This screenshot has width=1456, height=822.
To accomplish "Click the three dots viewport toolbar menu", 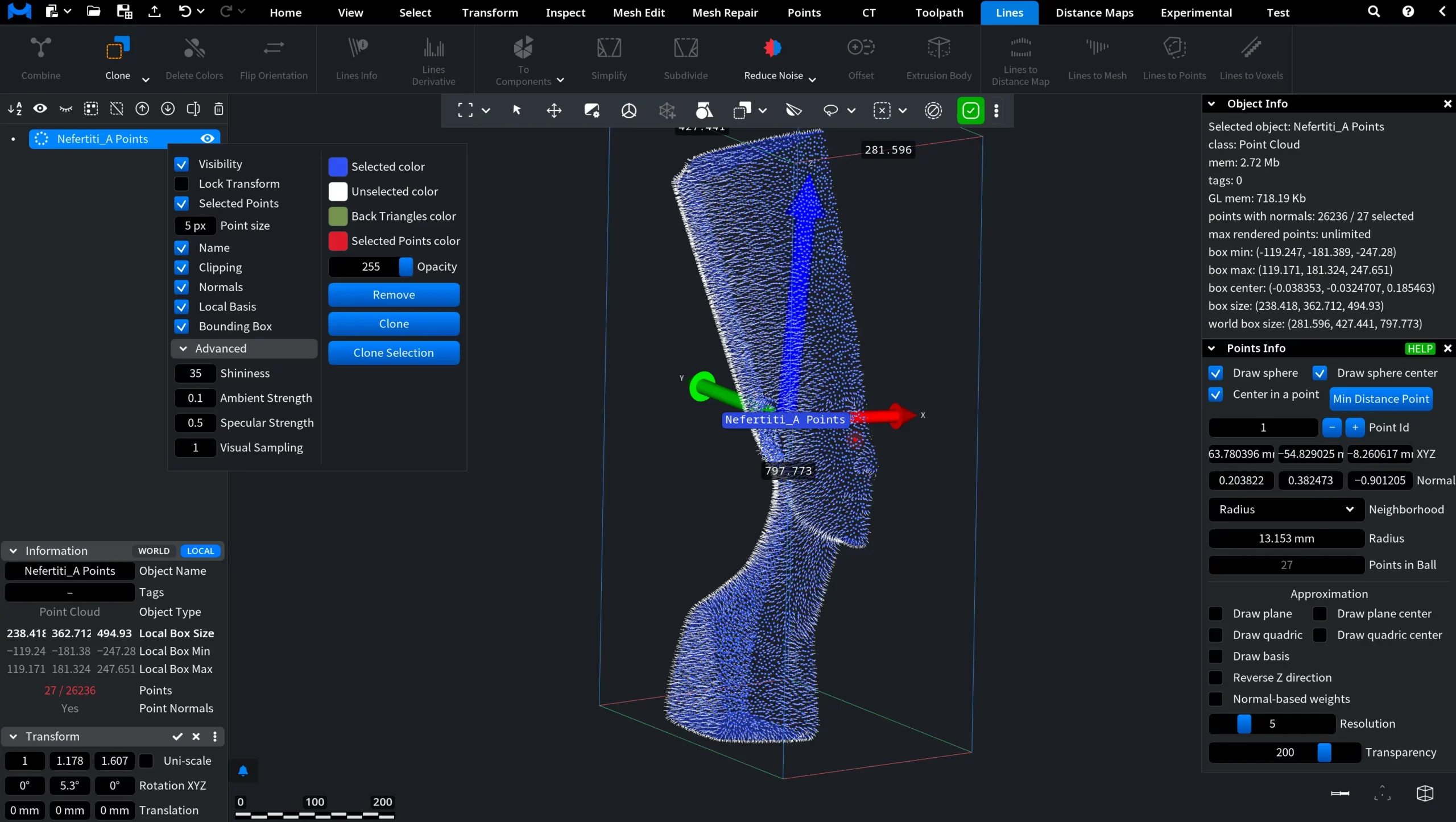I will point(996,110).
